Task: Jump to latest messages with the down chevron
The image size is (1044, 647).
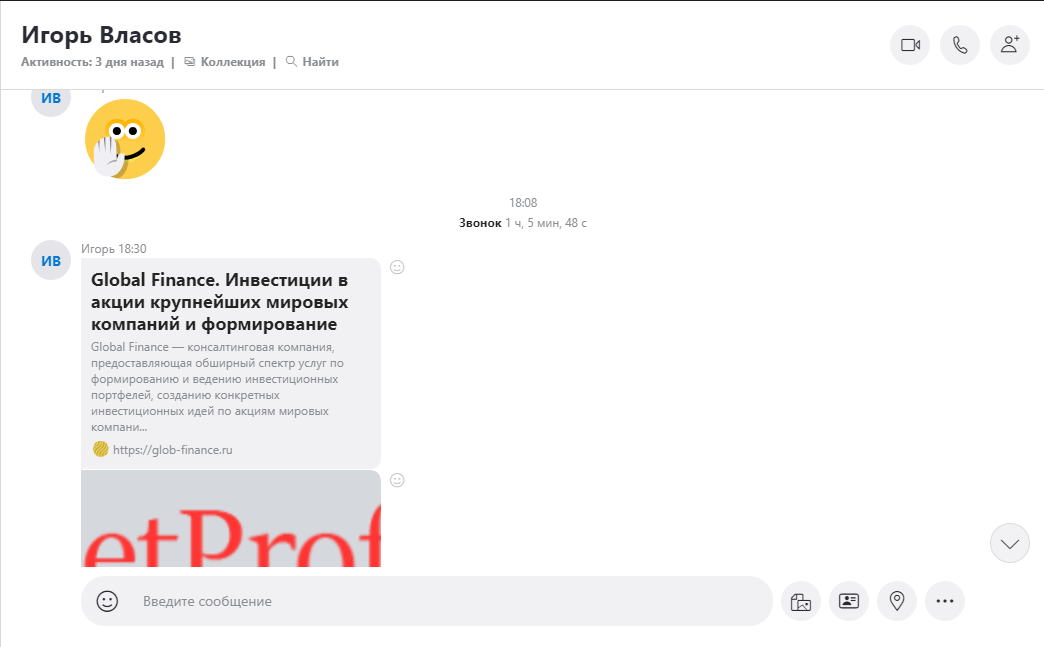Action: point(1009,543)
